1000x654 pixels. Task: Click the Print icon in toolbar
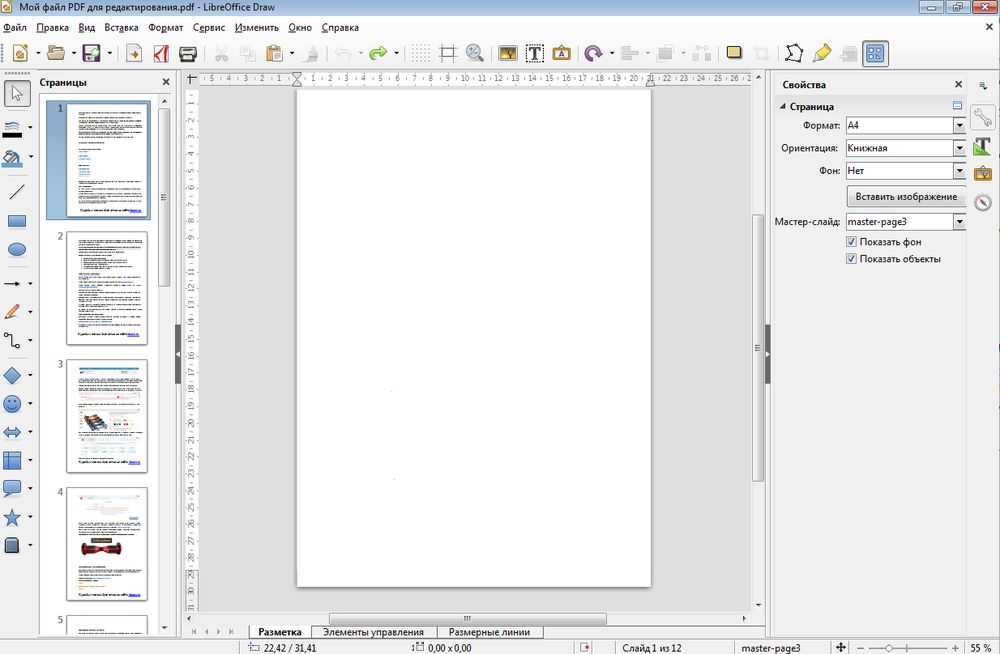(x=187, y=53)
